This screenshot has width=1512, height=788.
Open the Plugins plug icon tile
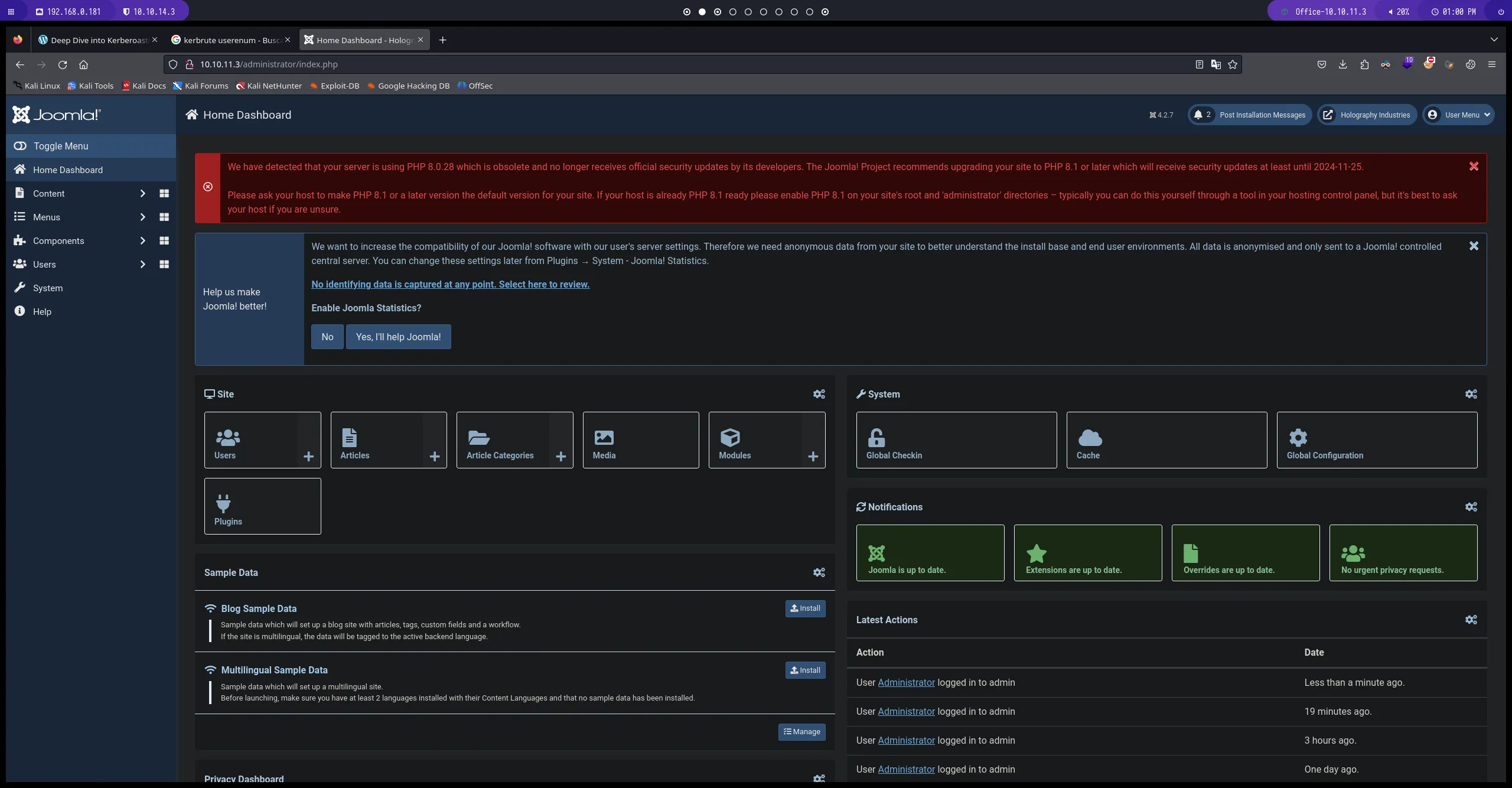[x=223, y=503]
